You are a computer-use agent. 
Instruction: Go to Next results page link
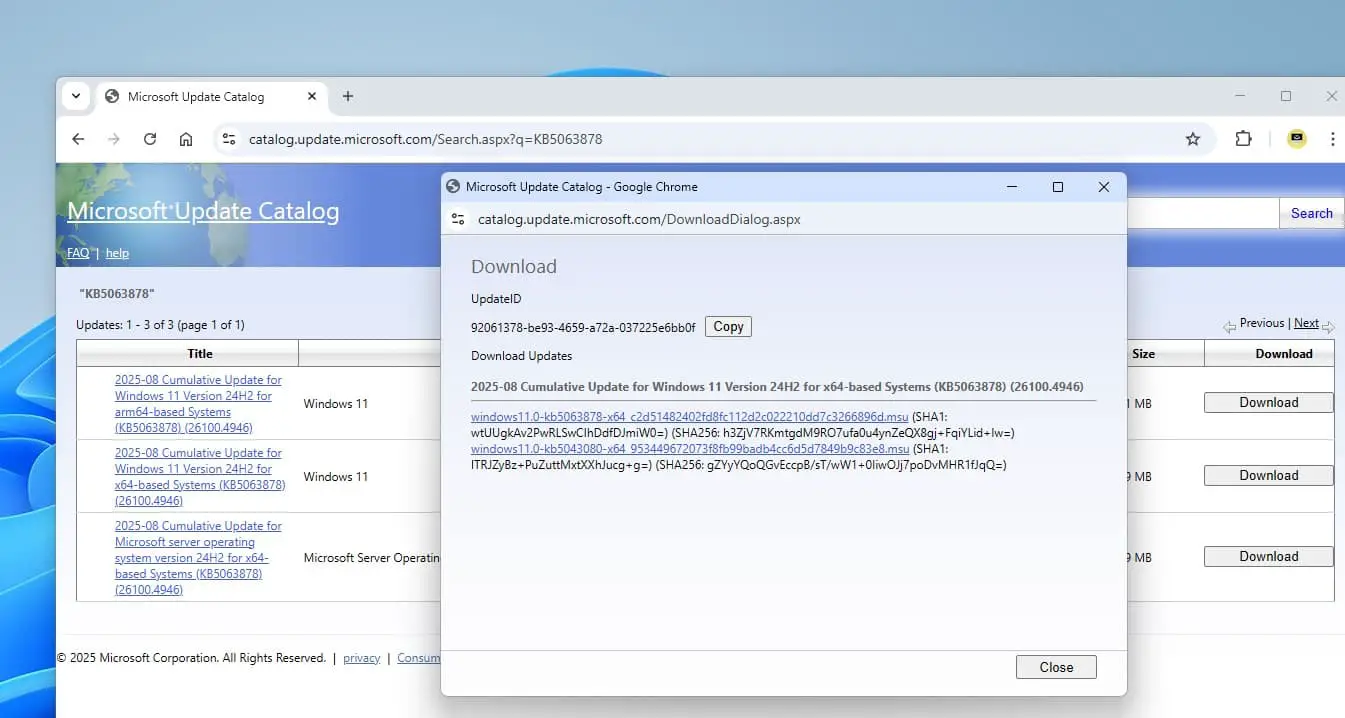point(1306,323)
